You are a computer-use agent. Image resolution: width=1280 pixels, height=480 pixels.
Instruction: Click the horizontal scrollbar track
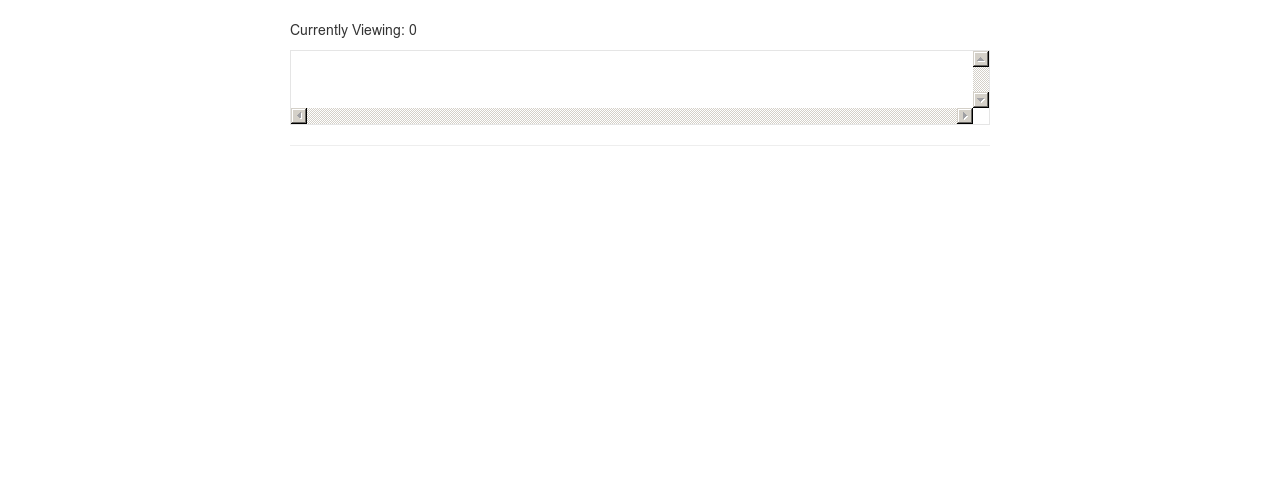(x=632, y=116)
